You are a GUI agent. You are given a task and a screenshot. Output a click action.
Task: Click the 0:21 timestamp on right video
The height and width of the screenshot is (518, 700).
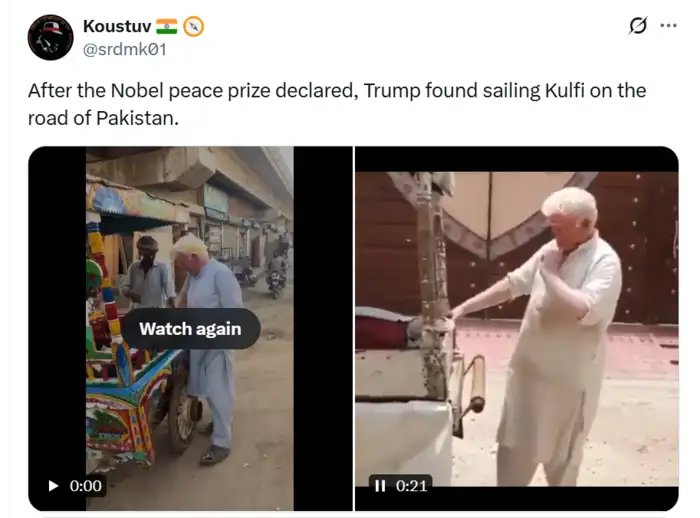[x=412, y=486]
